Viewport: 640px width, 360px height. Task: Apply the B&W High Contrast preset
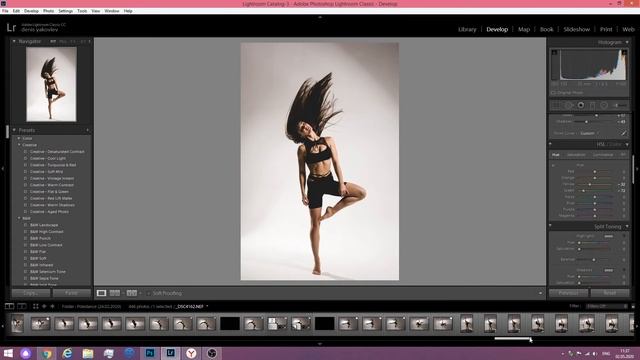47,232
